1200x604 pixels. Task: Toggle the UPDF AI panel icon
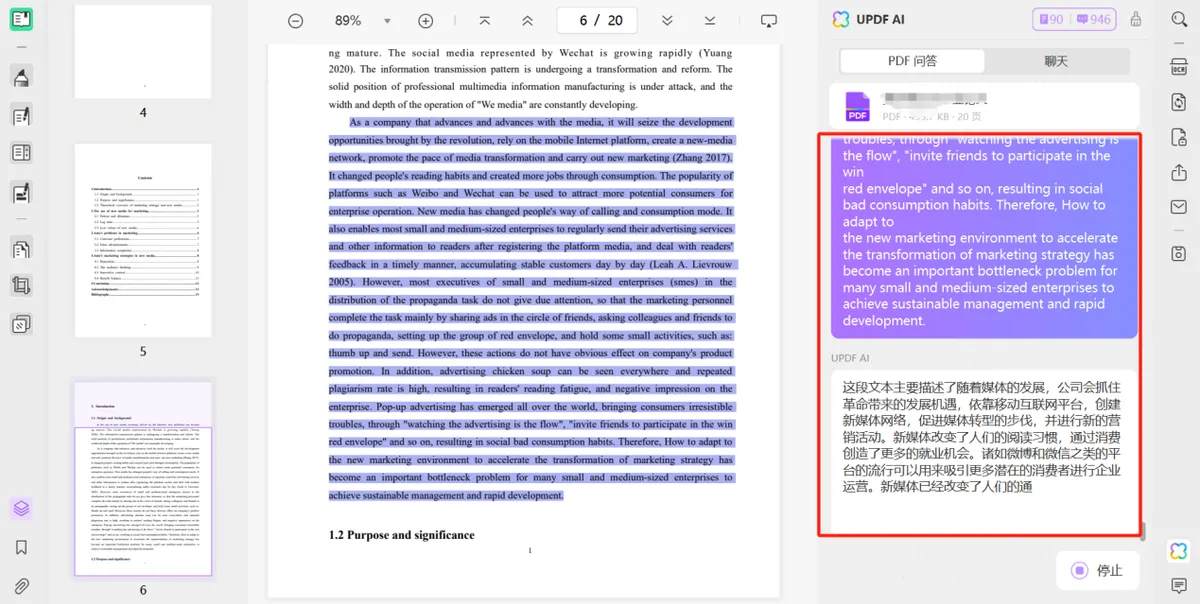[x=1178, y=551]
